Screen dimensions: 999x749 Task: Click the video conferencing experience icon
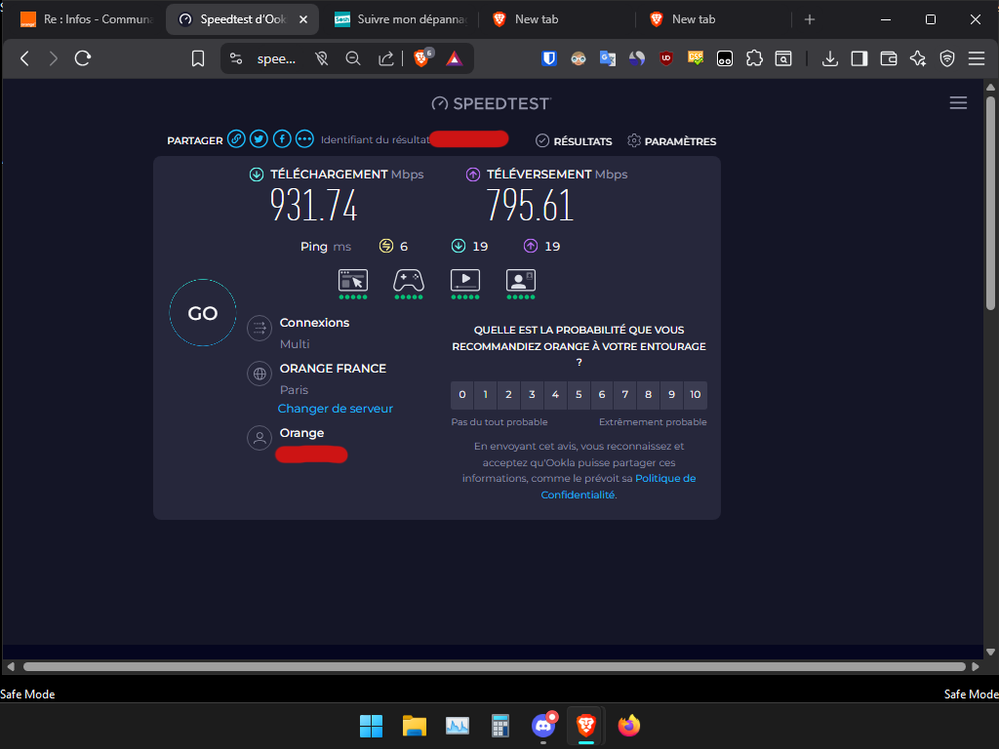(x=520, y=280)
